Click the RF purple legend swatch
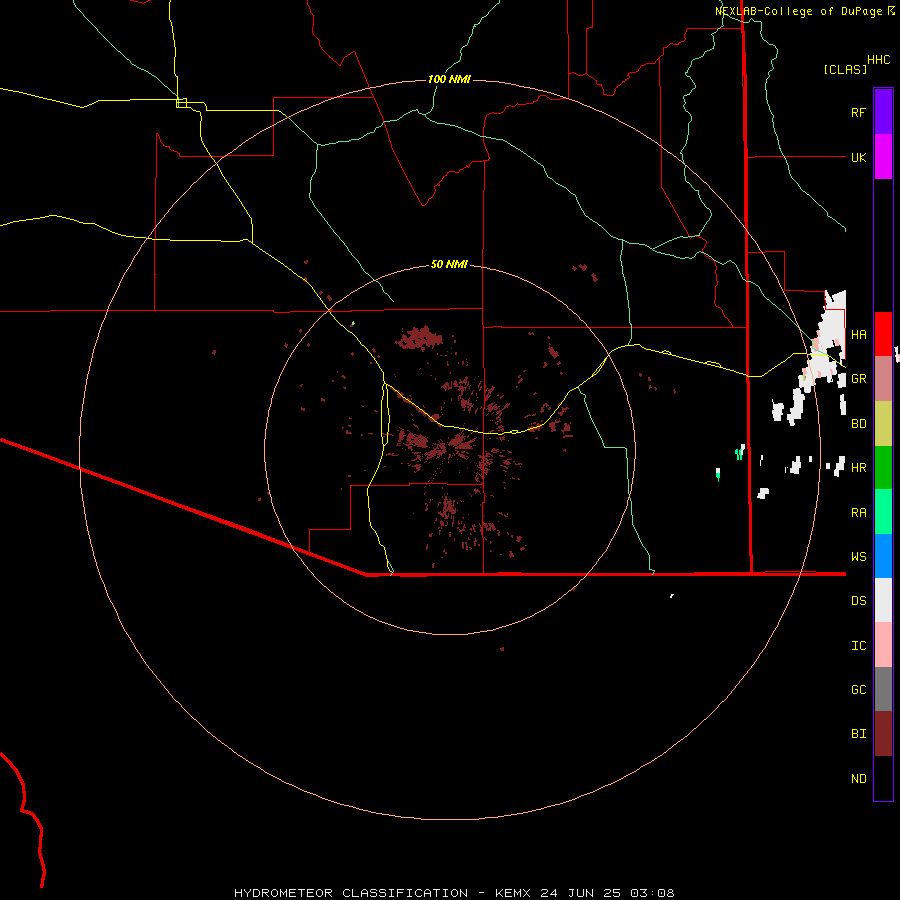The width and height of the screenshot is (900, 900). [883, 112]
